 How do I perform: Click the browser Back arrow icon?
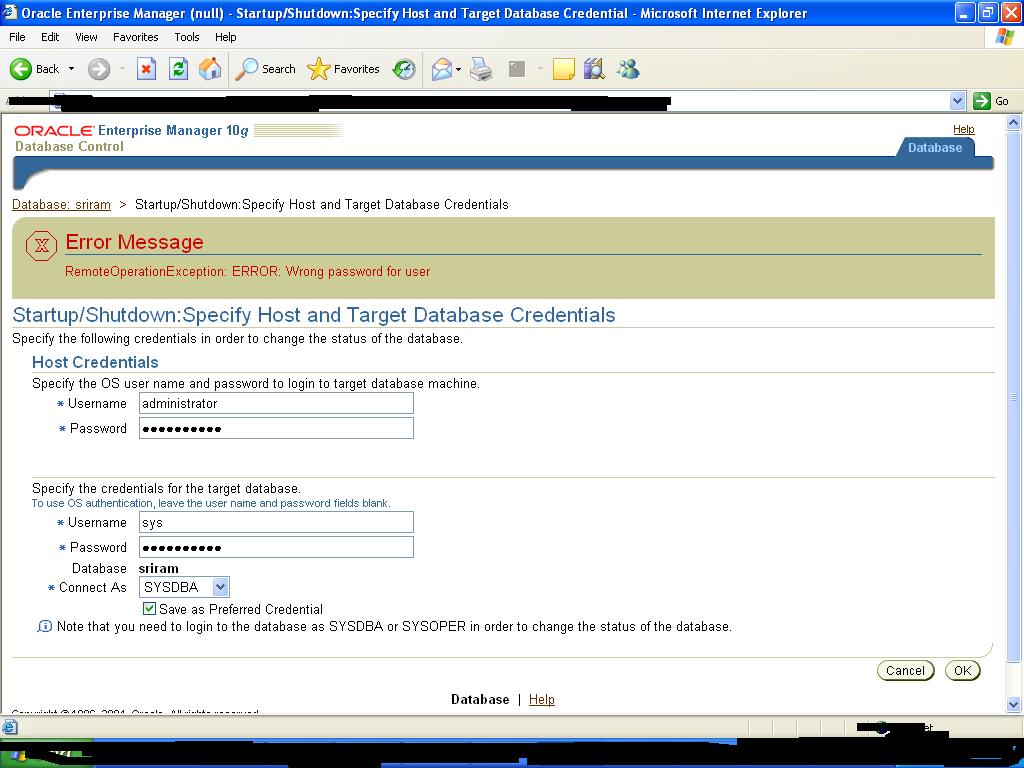[x=21, y=69]
